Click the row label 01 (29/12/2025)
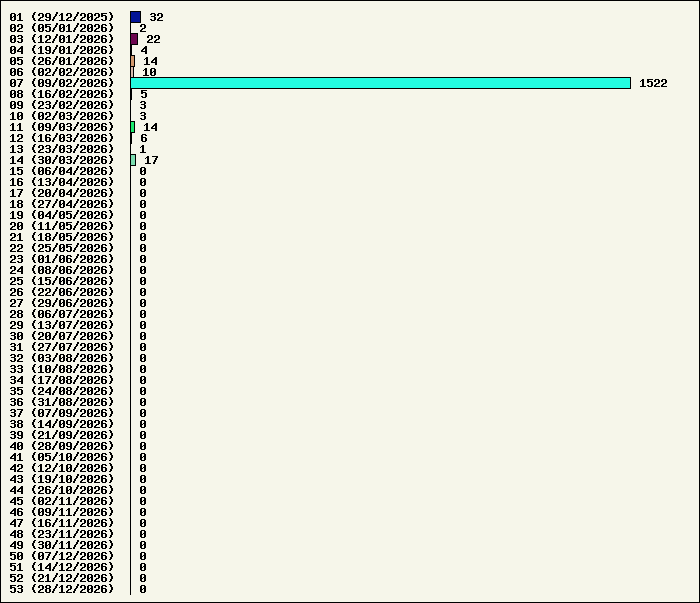The image size is (700, 603). coord(62,17)
